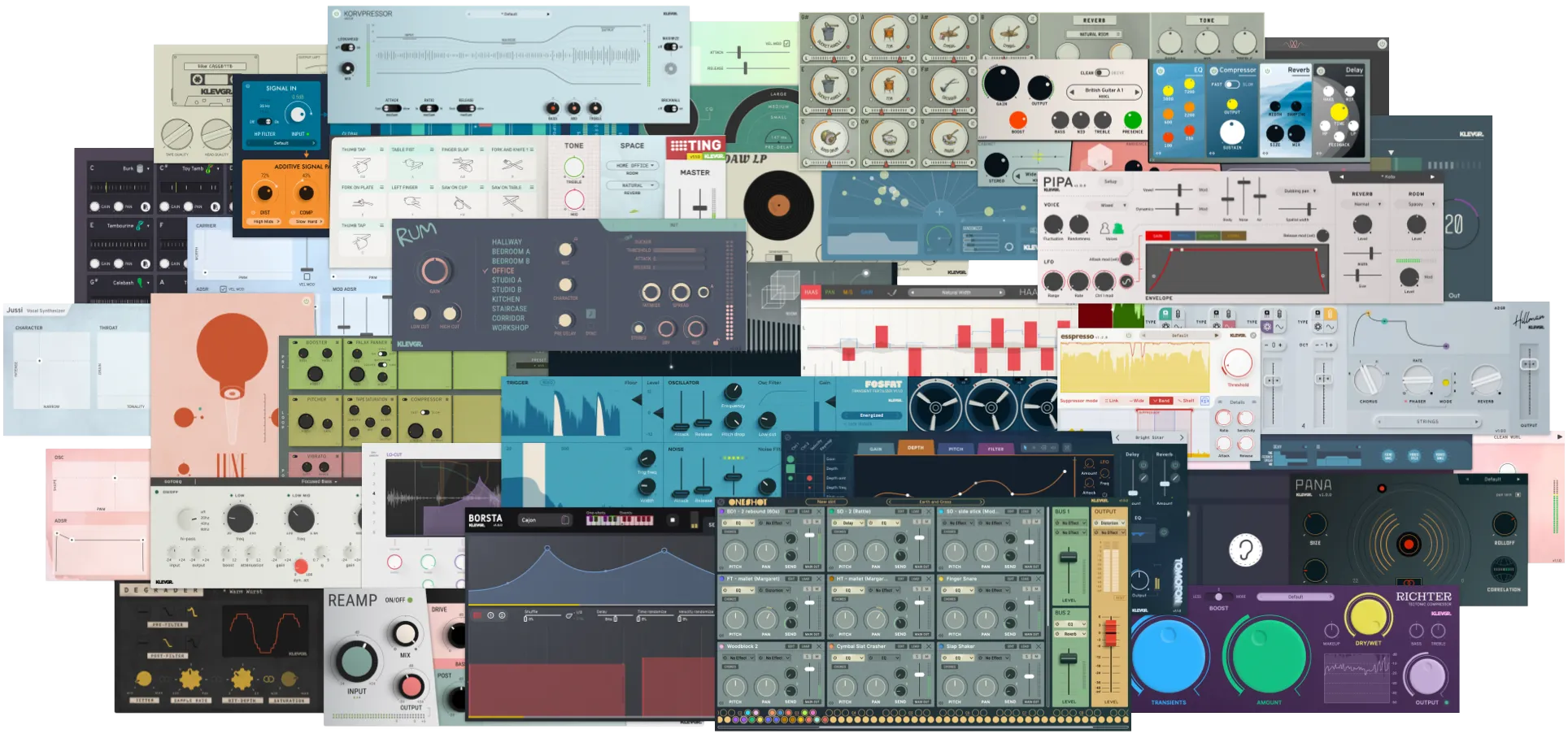Click the checkmark icon in the Haaze toolbar
Image resolution: width=1568 pixels, height=734 pixels.
pos(892,292)
